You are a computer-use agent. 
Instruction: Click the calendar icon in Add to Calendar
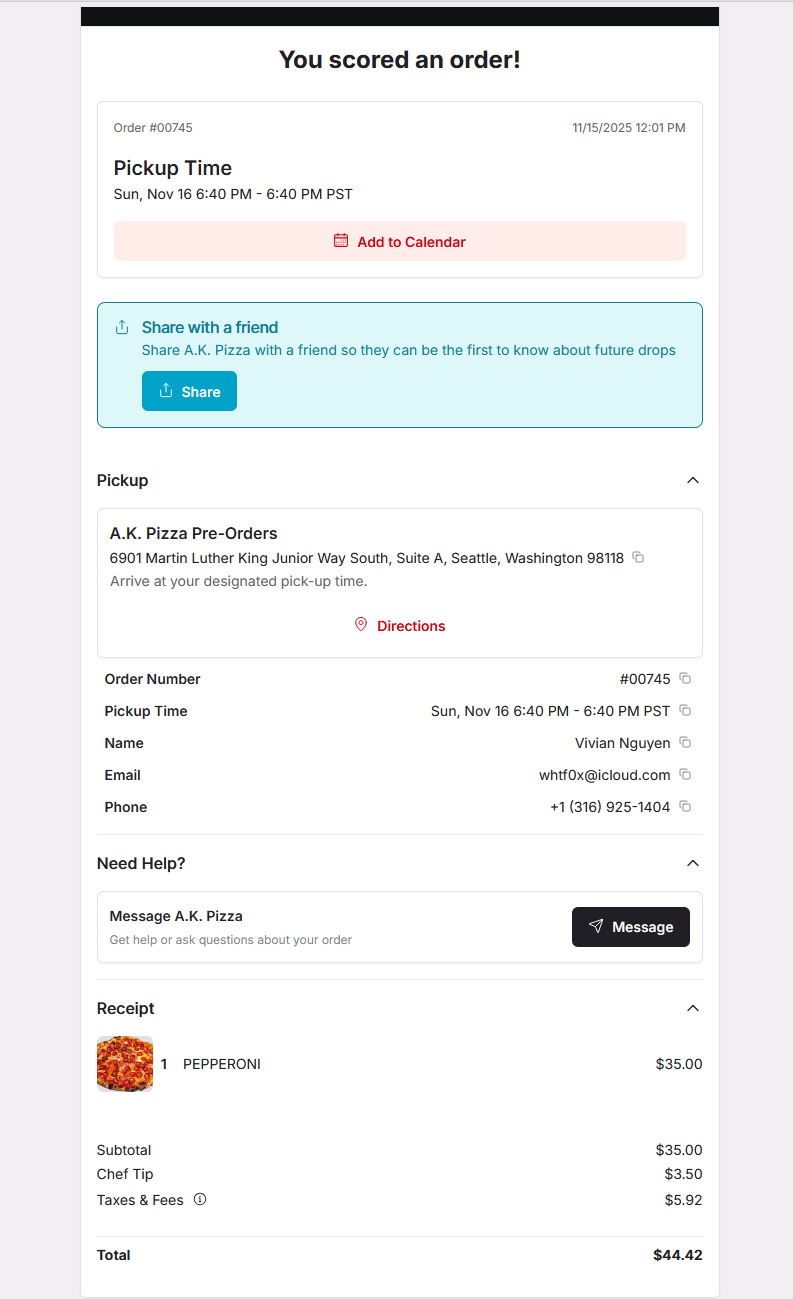click(341, 241)
